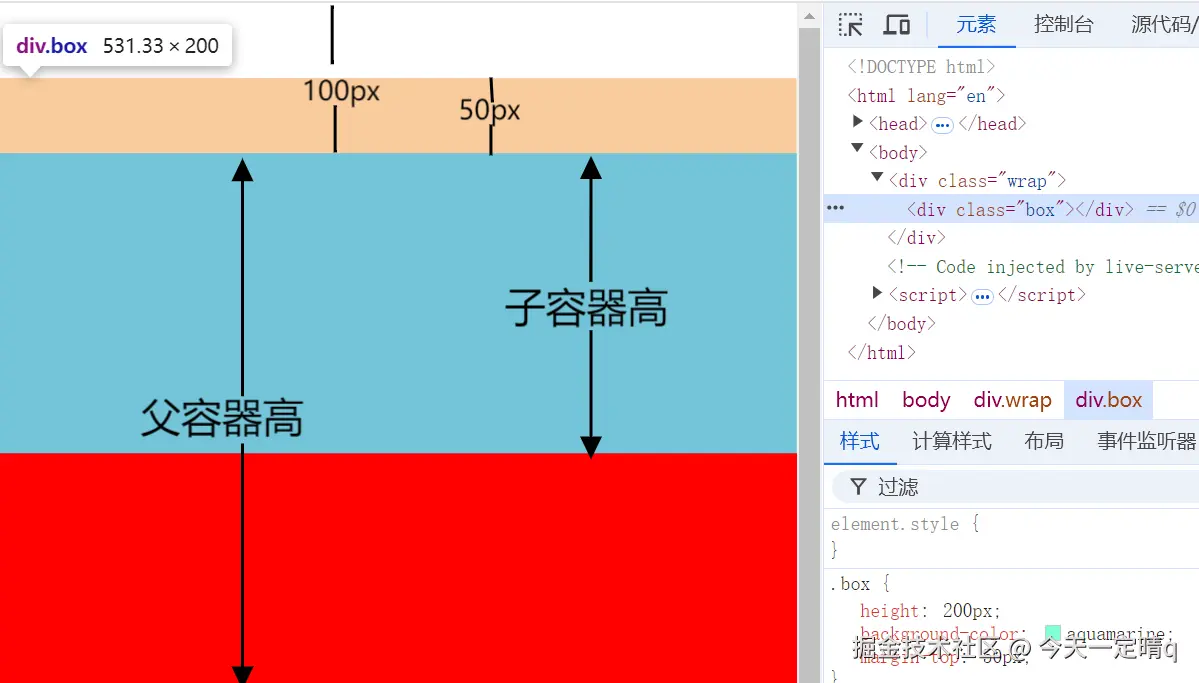Select the inspect element cursor icon
The image size is (1199, 683).
tap(849, 24)
